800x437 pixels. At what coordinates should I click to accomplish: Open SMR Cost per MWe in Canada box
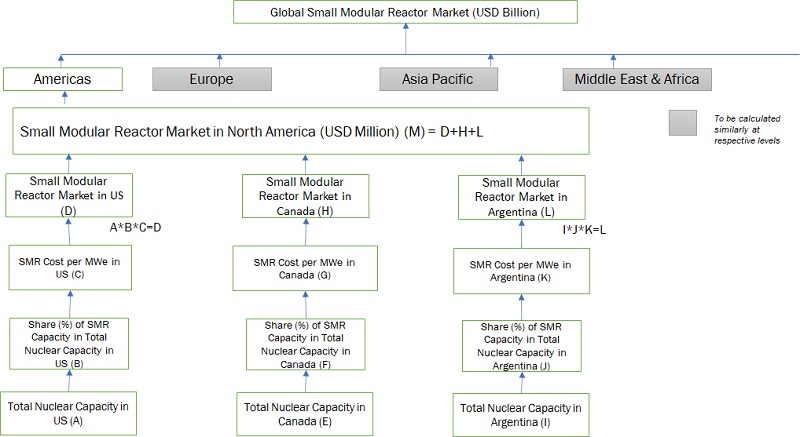pyautogui.click(x=305, y=268)
